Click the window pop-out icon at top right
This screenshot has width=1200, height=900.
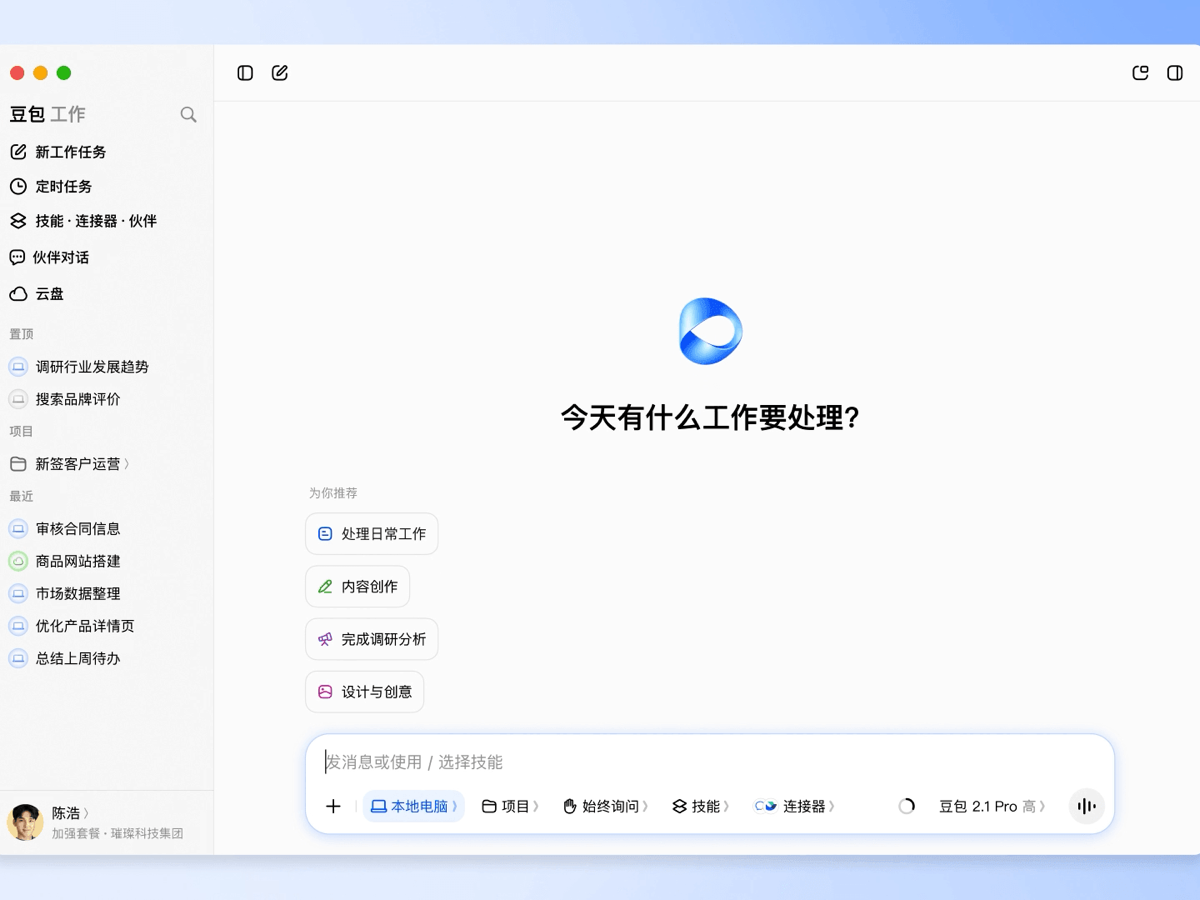point(1140,73)
